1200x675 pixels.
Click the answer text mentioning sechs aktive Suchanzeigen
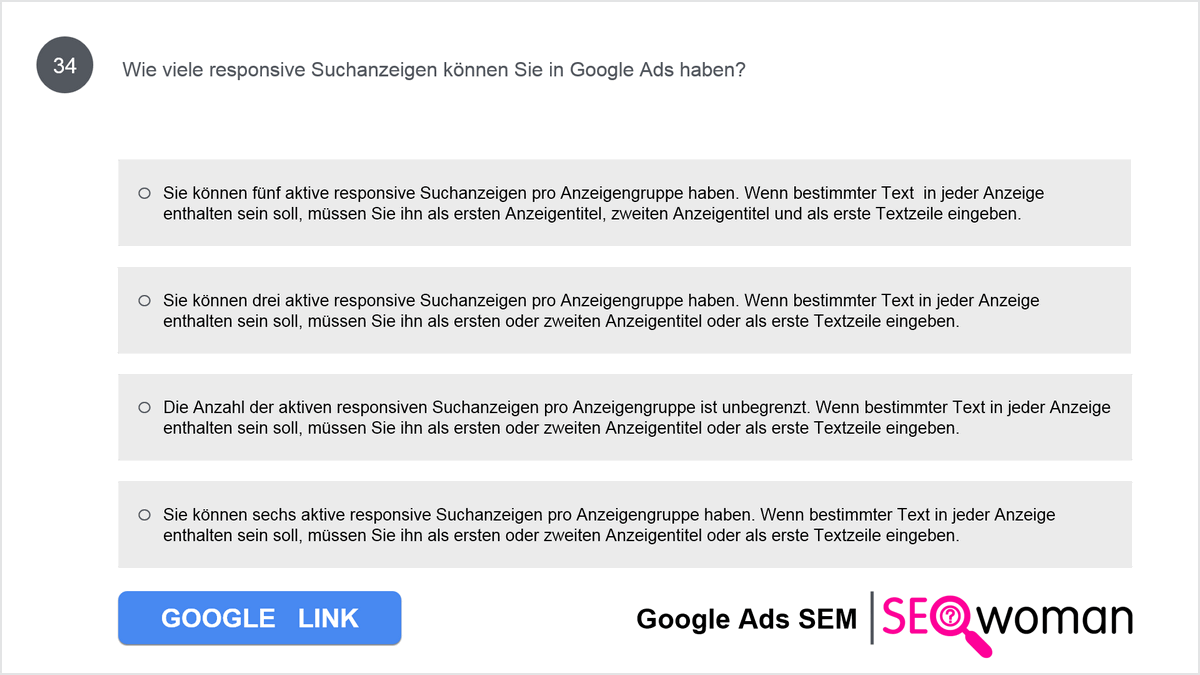click(609, 526)
